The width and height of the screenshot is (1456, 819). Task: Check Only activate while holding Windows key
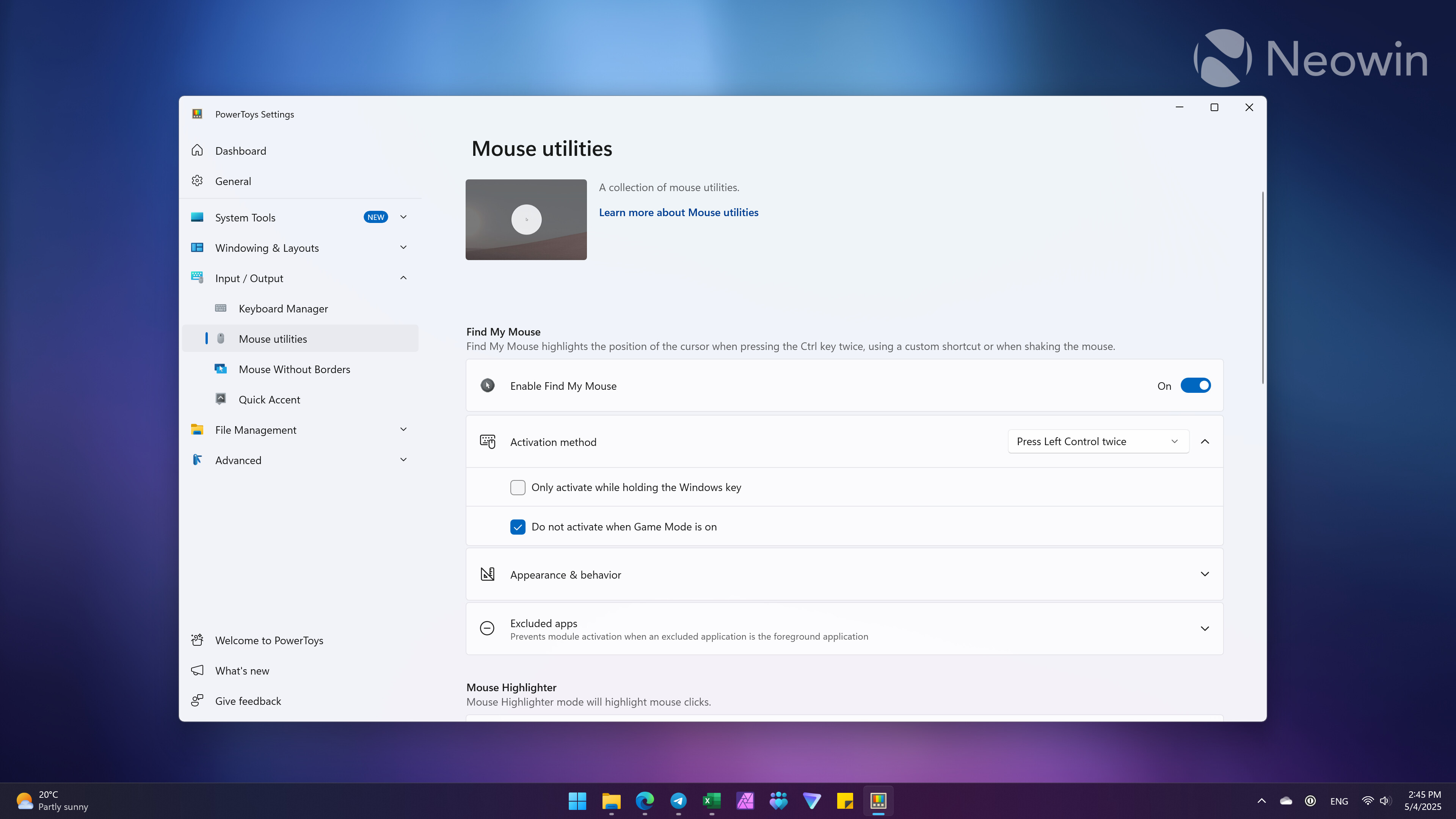tap(518, 487)
